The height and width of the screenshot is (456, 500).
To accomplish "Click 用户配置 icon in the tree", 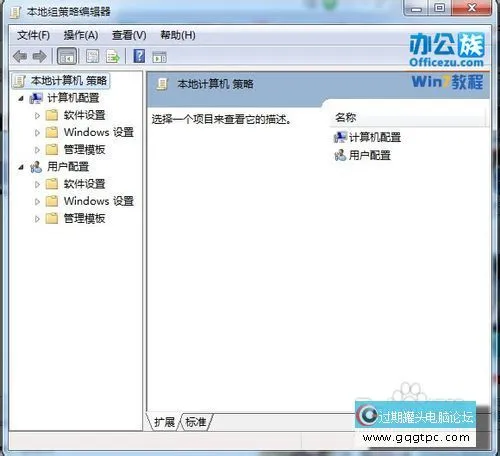I will (x=36, y=167).
